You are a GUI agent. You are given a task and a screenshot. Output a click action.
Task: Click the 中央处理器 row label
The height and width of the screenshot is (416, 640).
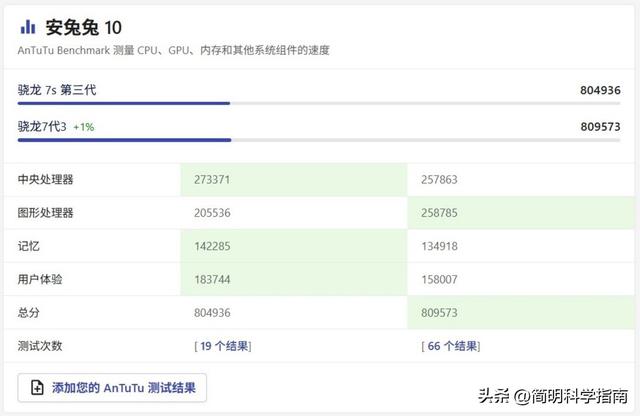click(45, 180)
